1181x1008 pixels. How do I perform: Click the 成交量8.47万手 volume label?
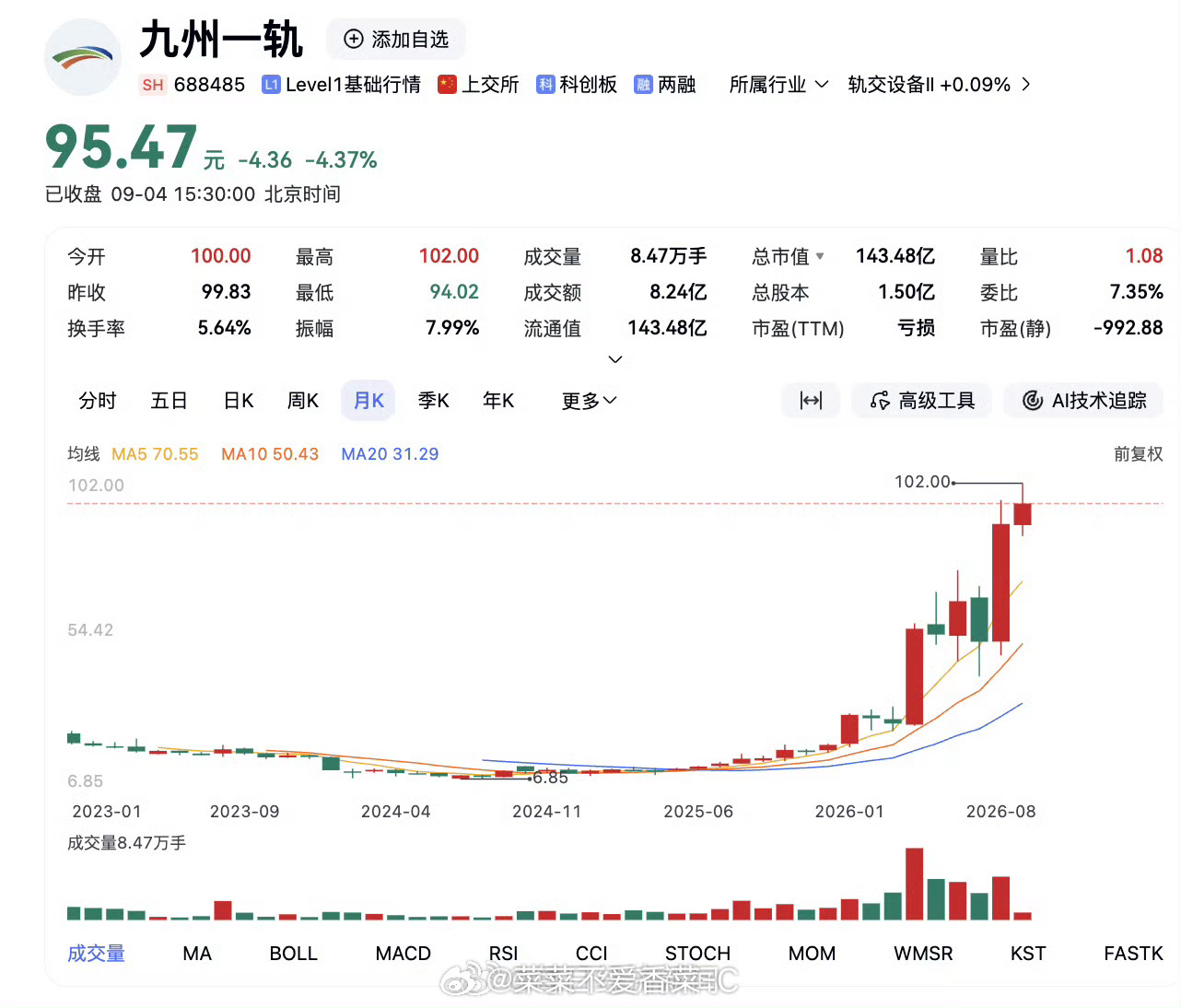(x=126, y=843)
